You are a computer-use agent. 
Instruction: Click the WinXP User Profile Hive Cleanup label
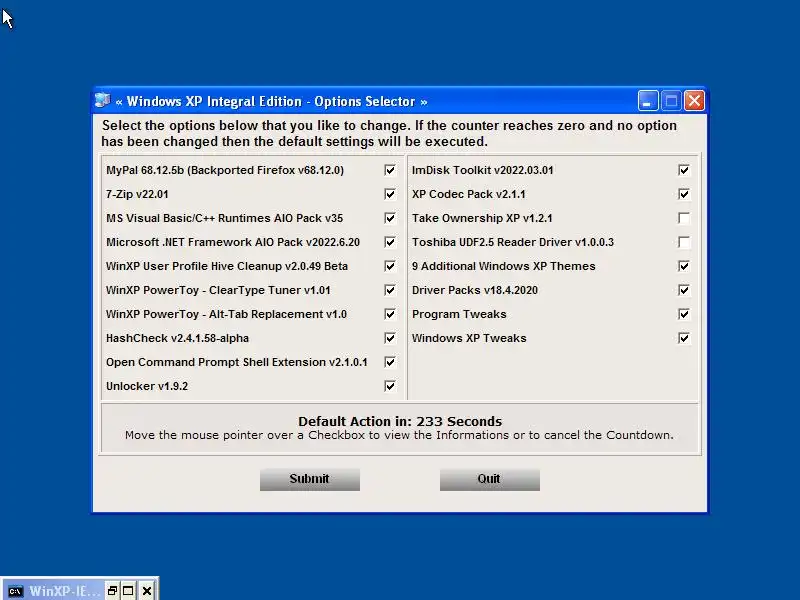tap(227, 266)
